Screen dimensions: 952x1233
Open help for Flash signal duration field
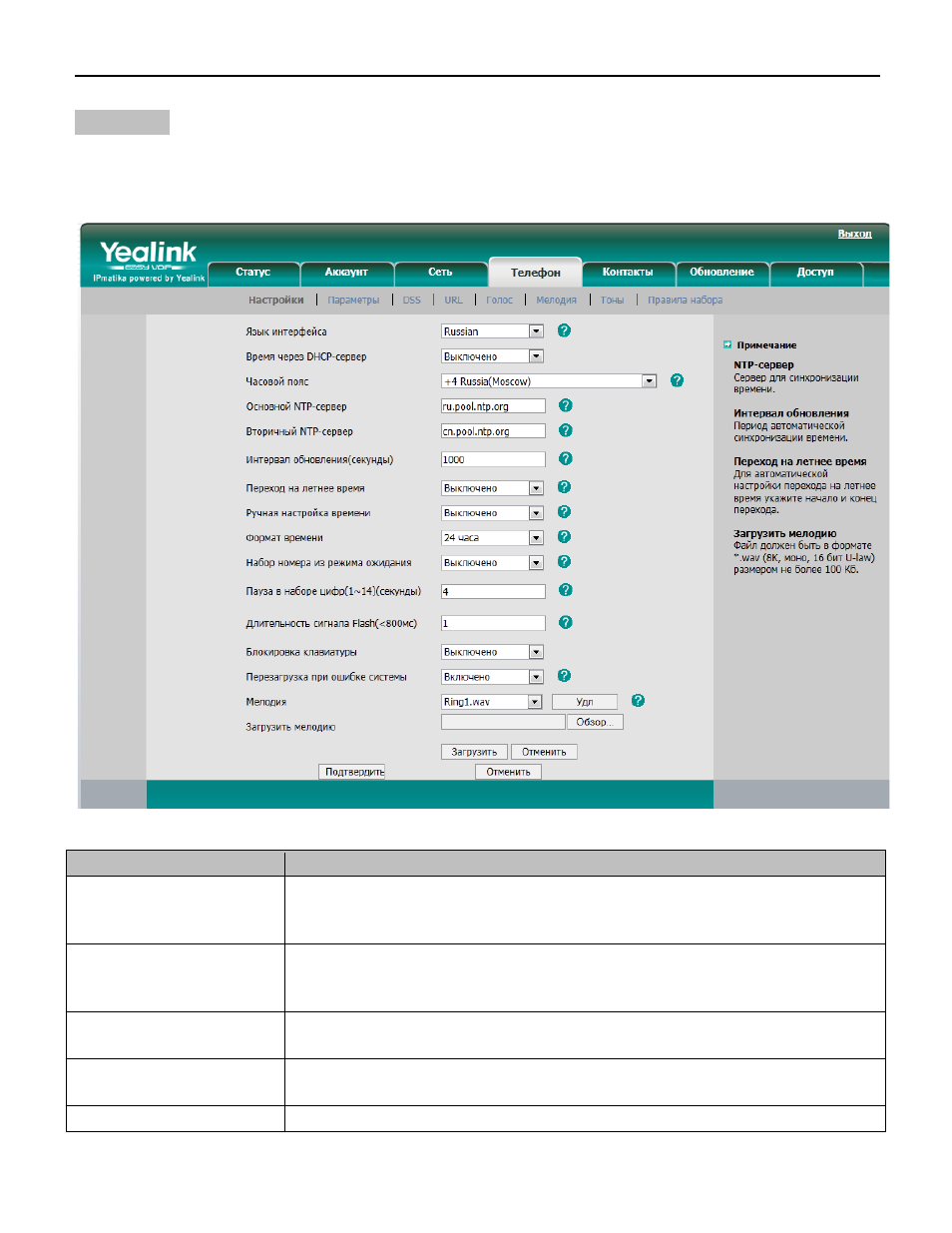pyautogui.click(x=565, y=622)
